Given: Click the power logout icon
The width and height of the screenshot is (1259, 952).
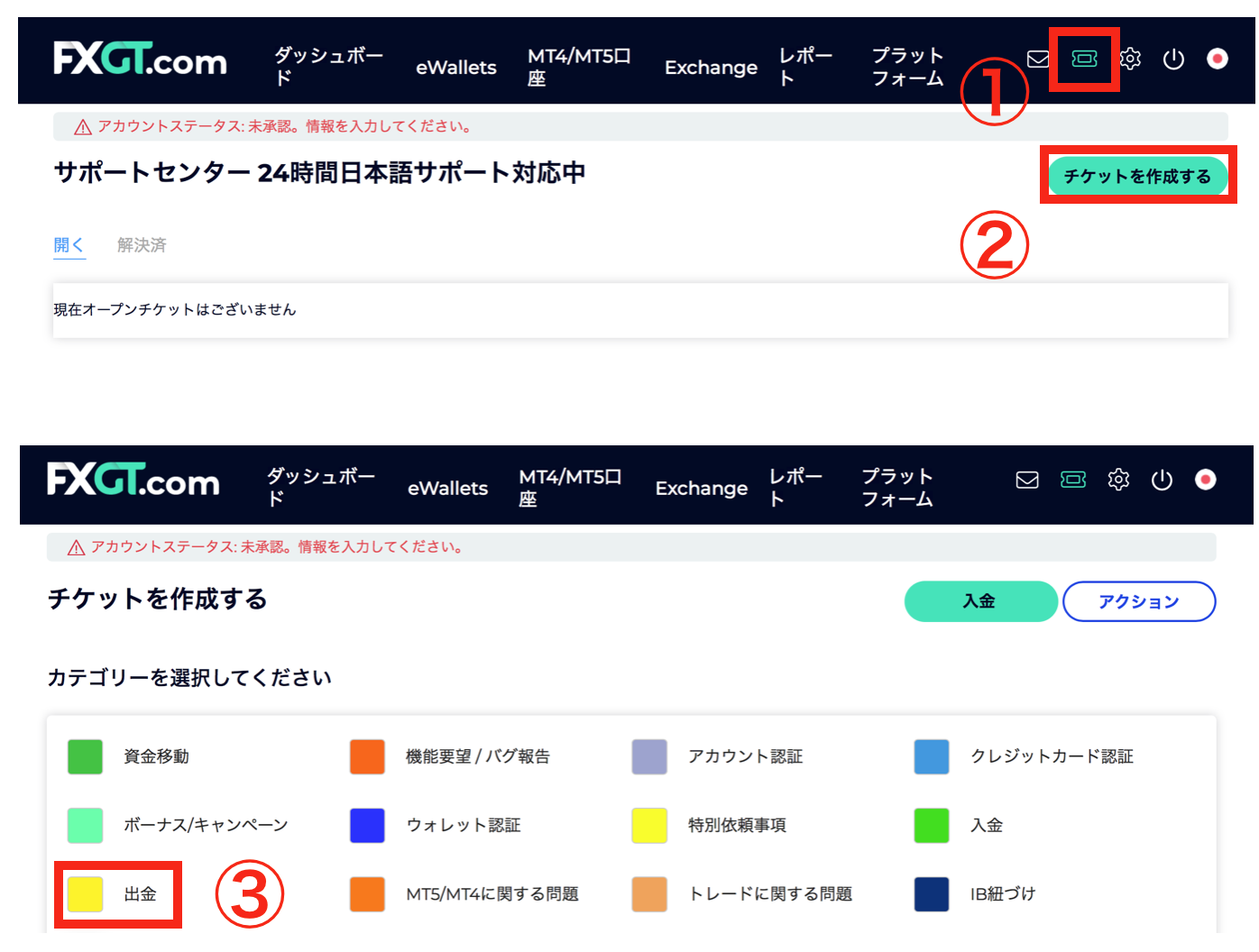Looking at the screenshot, I should (x=1173, y=59).
